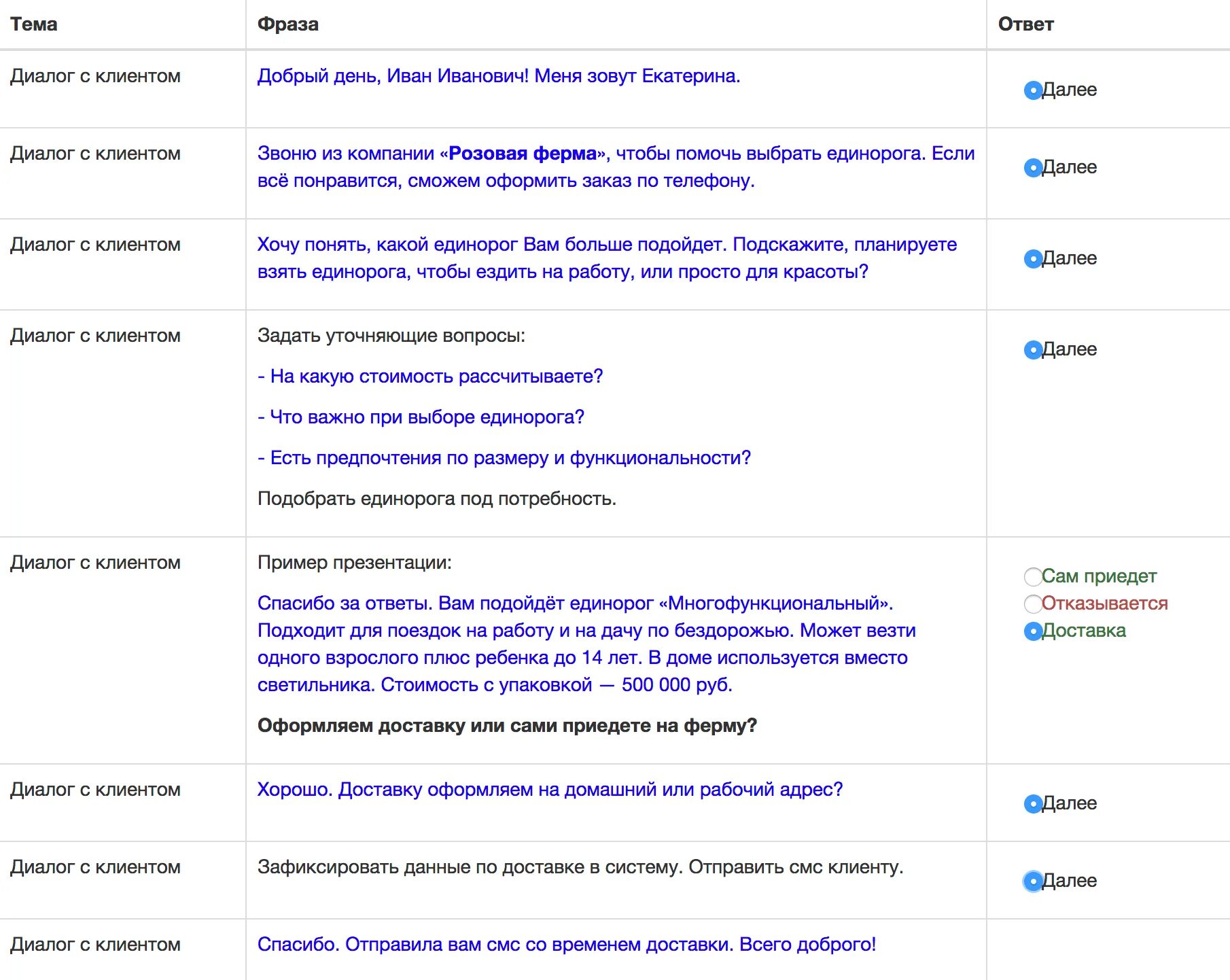Image resolution: width=1230 pixels, height=980 pixels.
Task: Select "Далее" radio beside "Хочу понять" question
Action: 1033,259
